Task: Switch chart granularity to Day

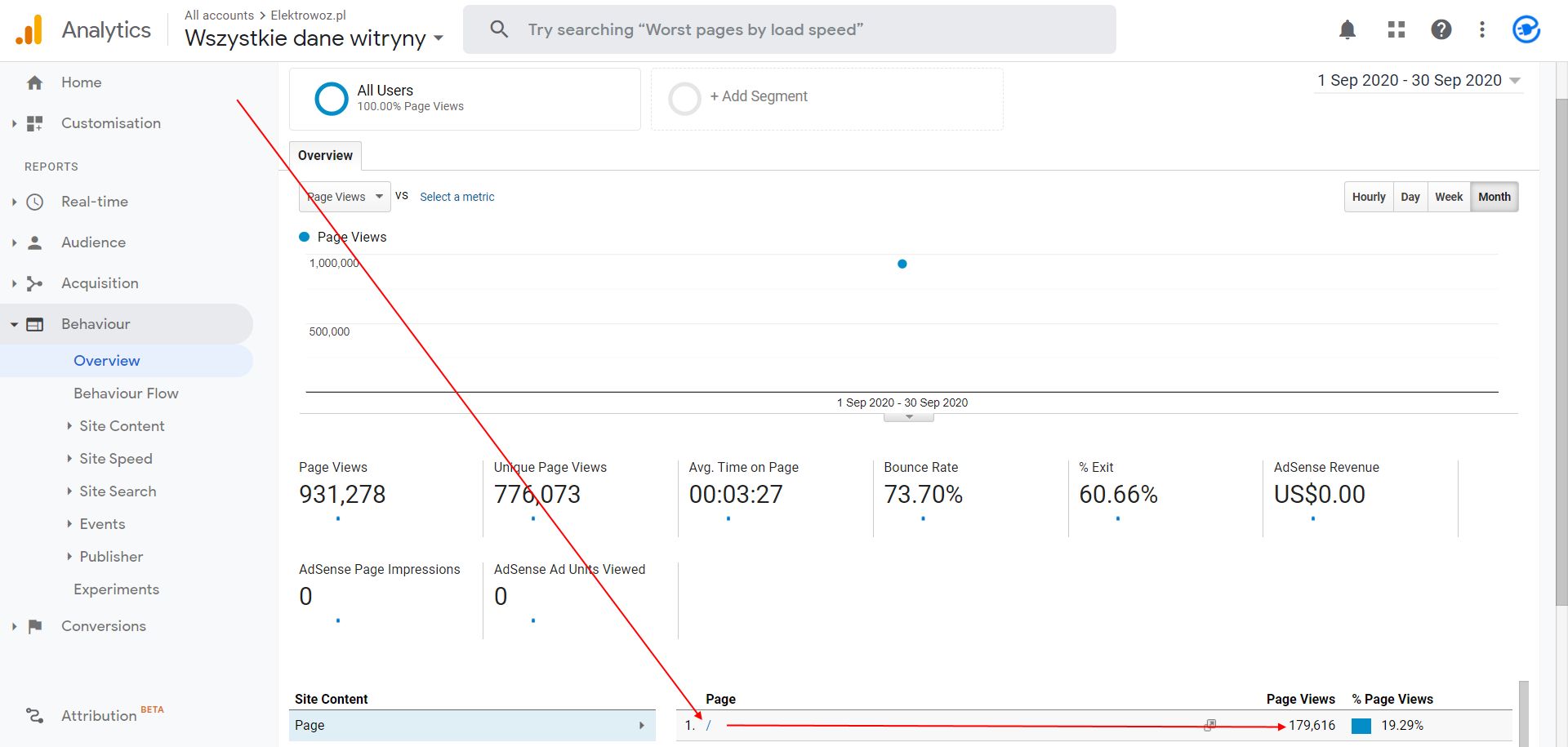Action: 1410,197
